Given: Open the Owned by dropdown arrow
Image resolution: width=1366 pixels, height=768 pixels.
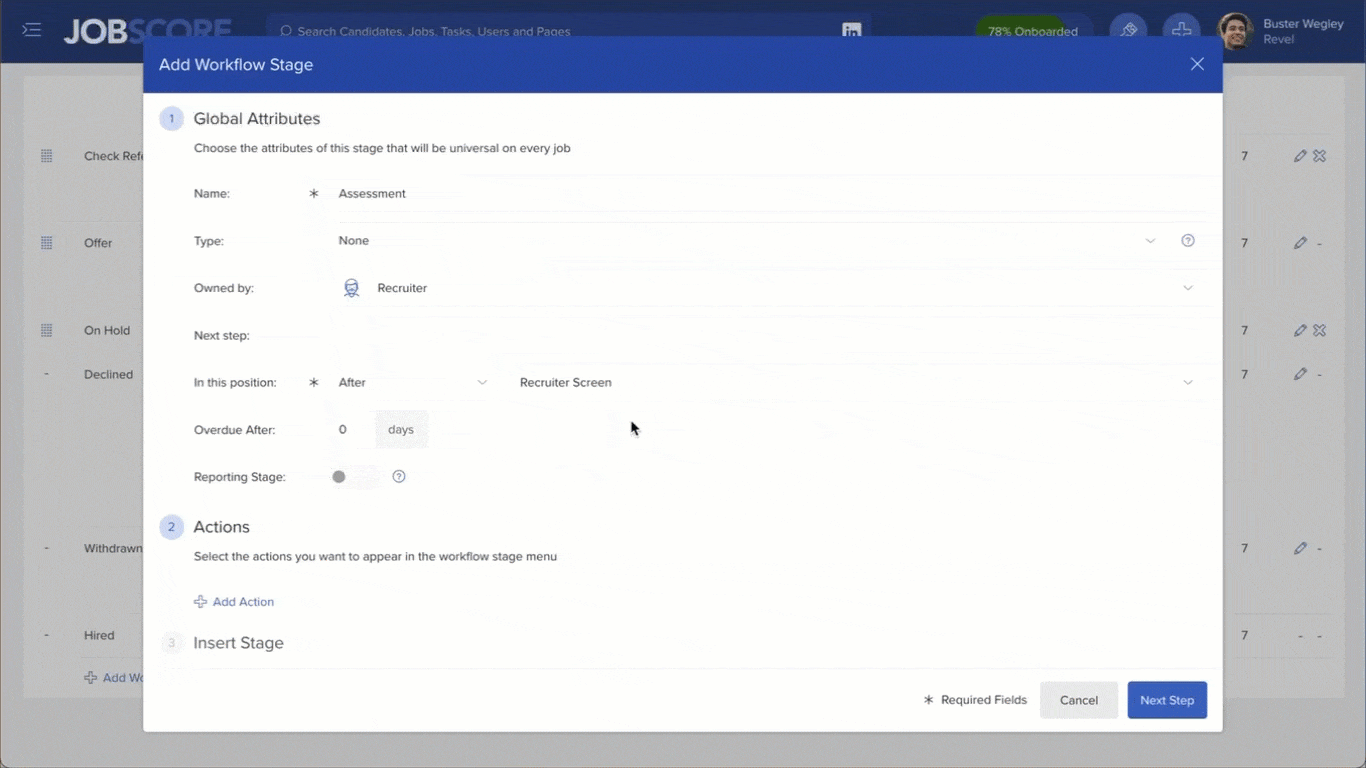Looking at the screenshot, I should click(1188, 288).
